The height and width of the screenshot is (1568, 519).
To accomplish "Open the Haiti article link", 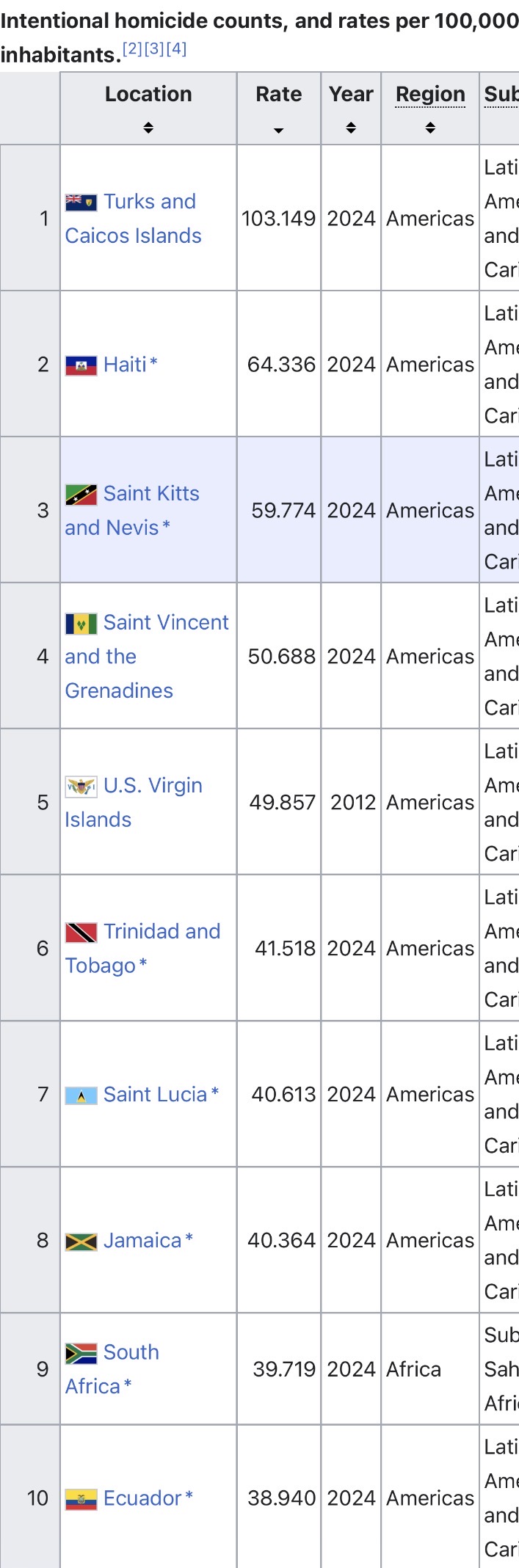I will [x=125, y=365].
